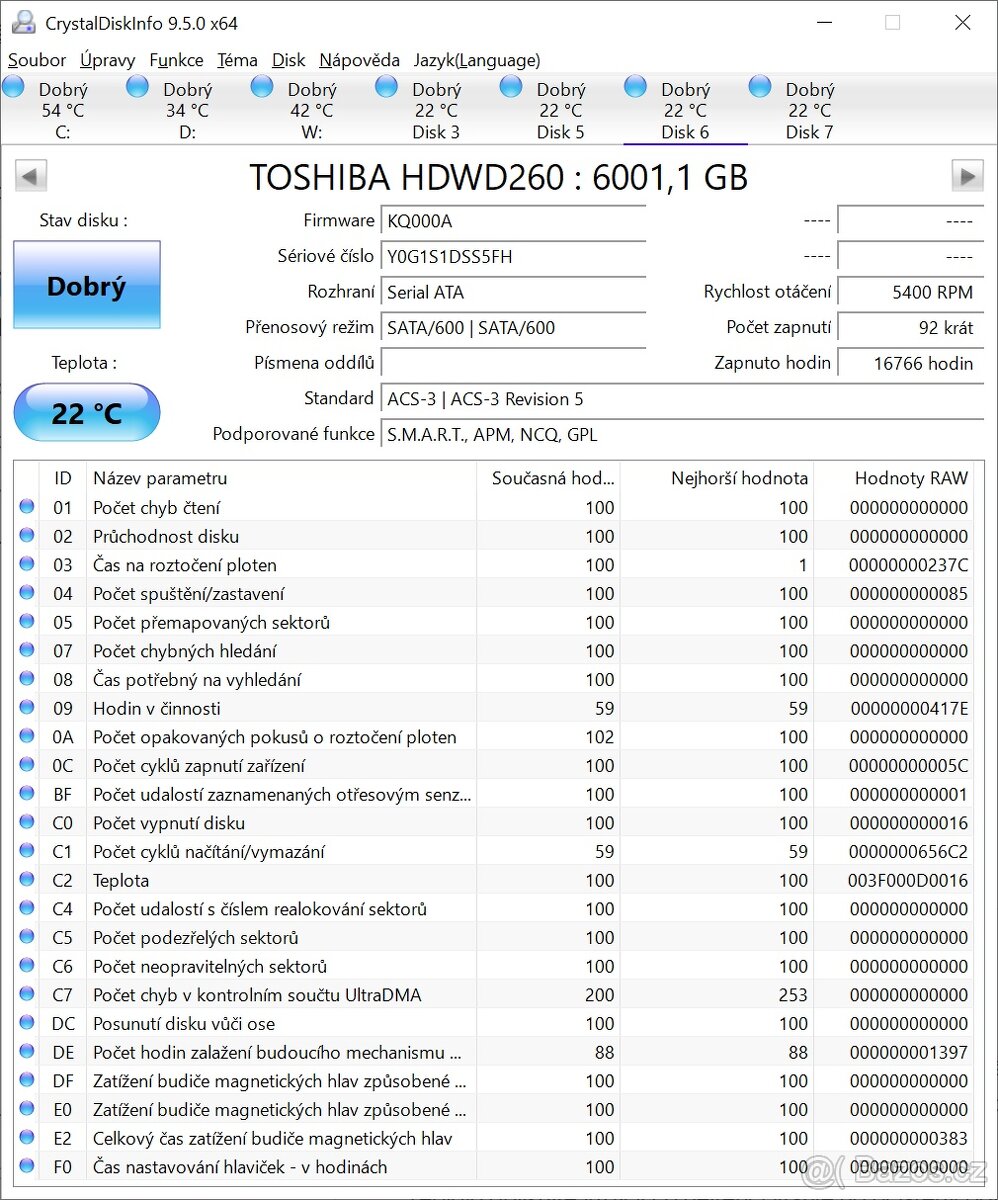Open the Jazyk(Language) menu

[477, 60]
